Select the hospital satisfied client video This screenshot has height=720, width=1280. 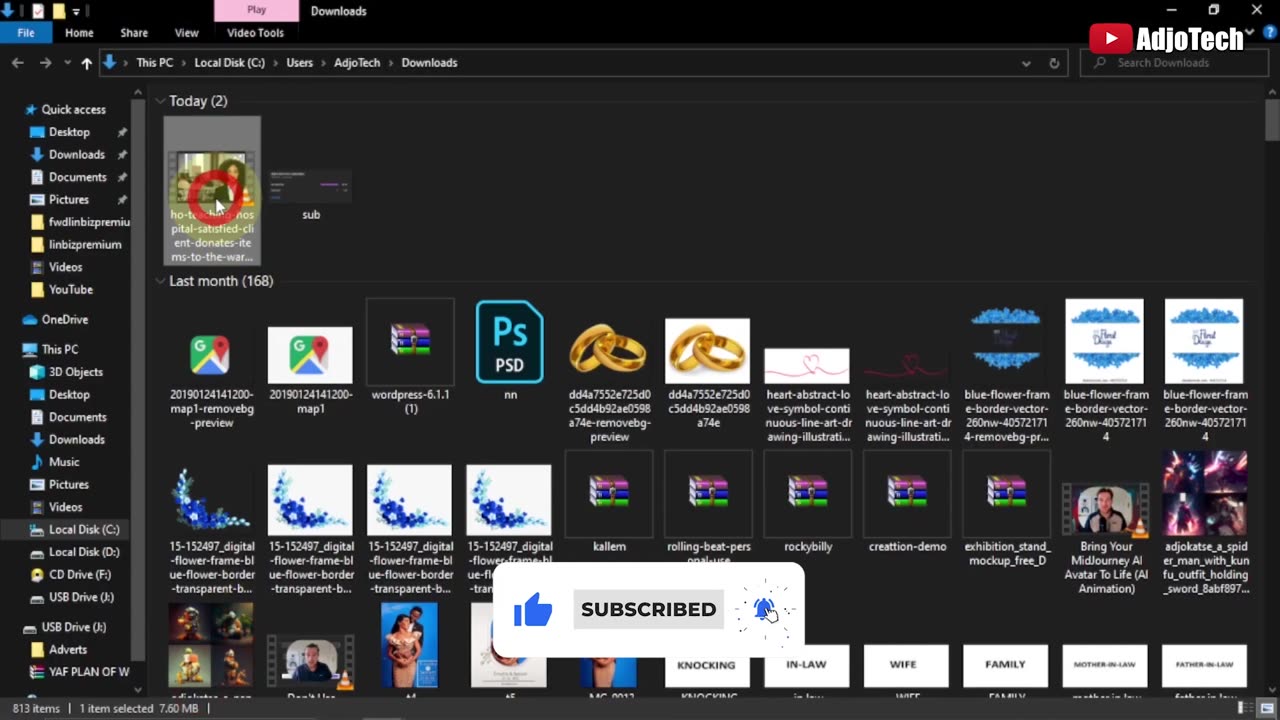pos(212,191)
